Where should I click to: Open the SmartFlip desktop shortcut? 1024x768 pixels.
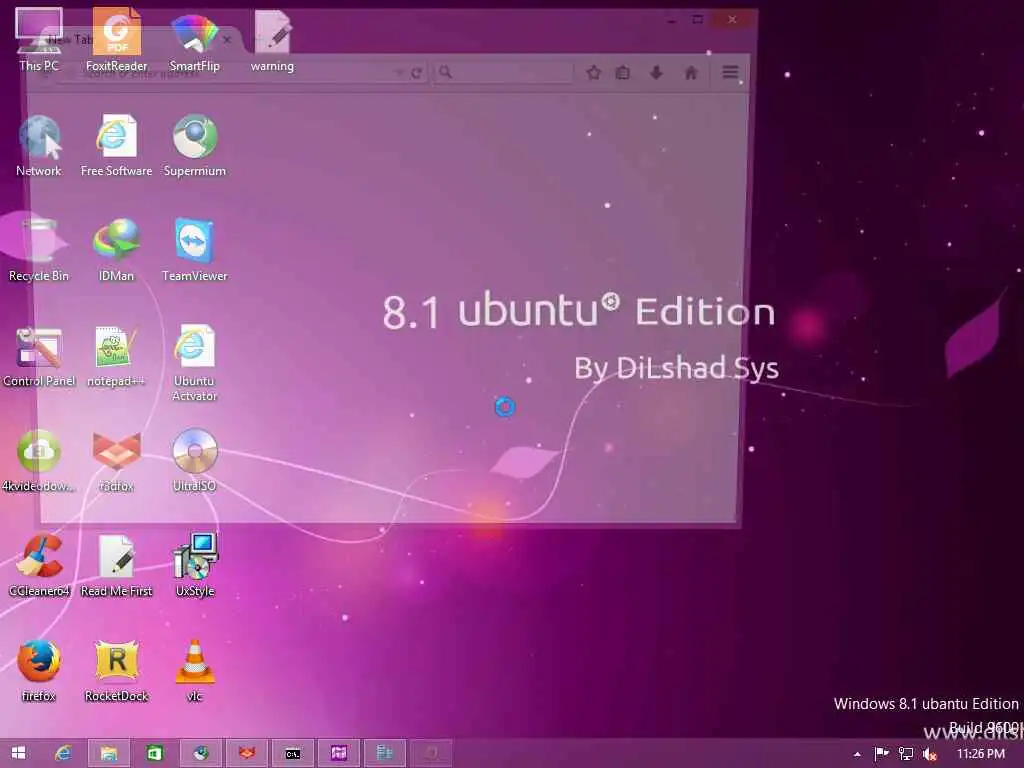point(195,40)
